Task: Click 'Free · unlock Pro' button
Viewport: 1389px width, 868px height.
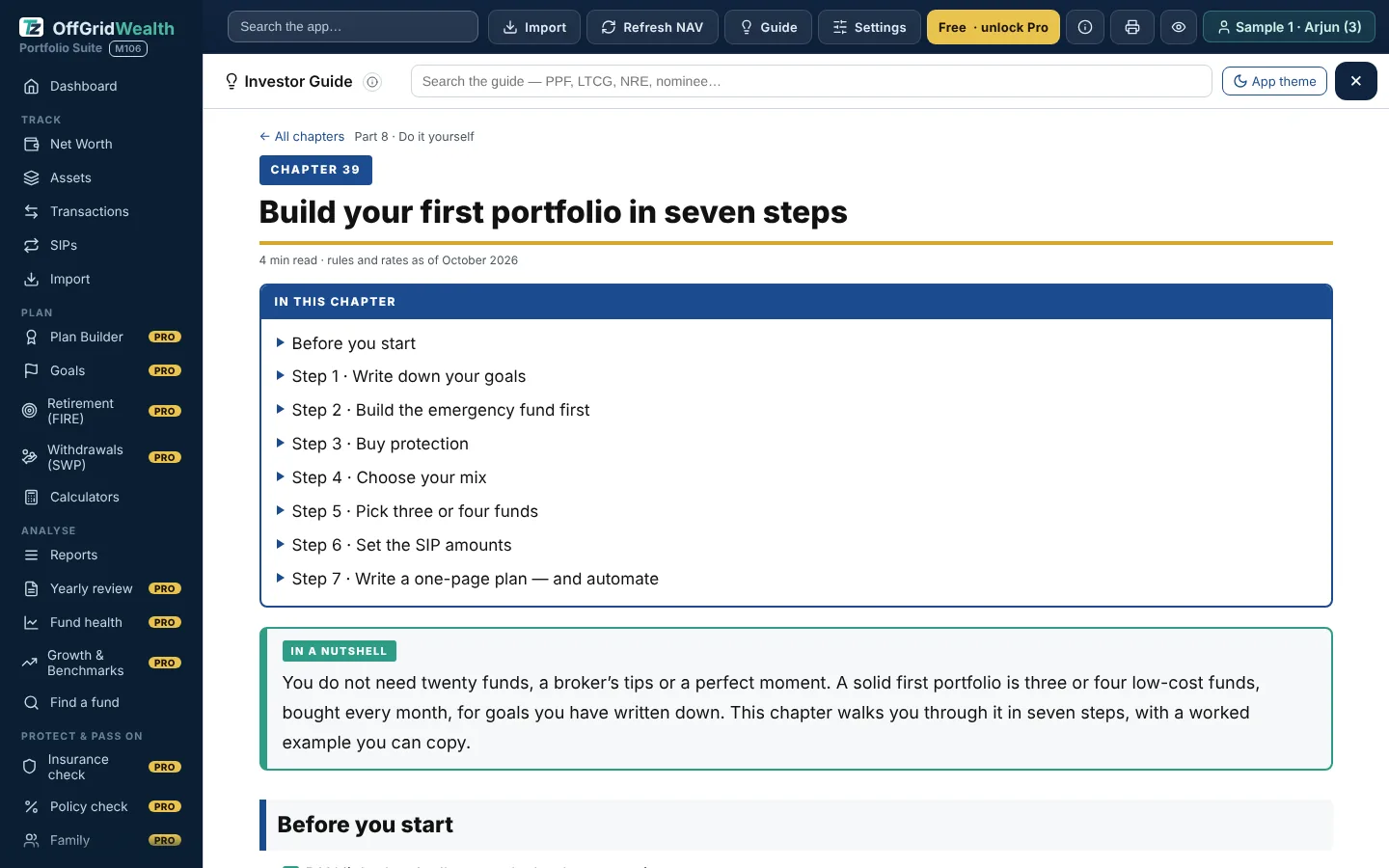Action: tap(994, 27)
